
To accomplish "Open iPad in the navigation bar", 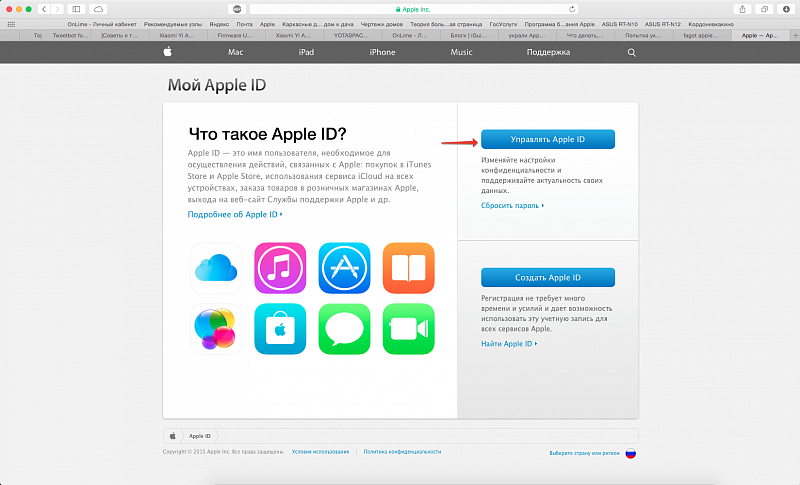I will pyautogui.click(x=306, y=52).
